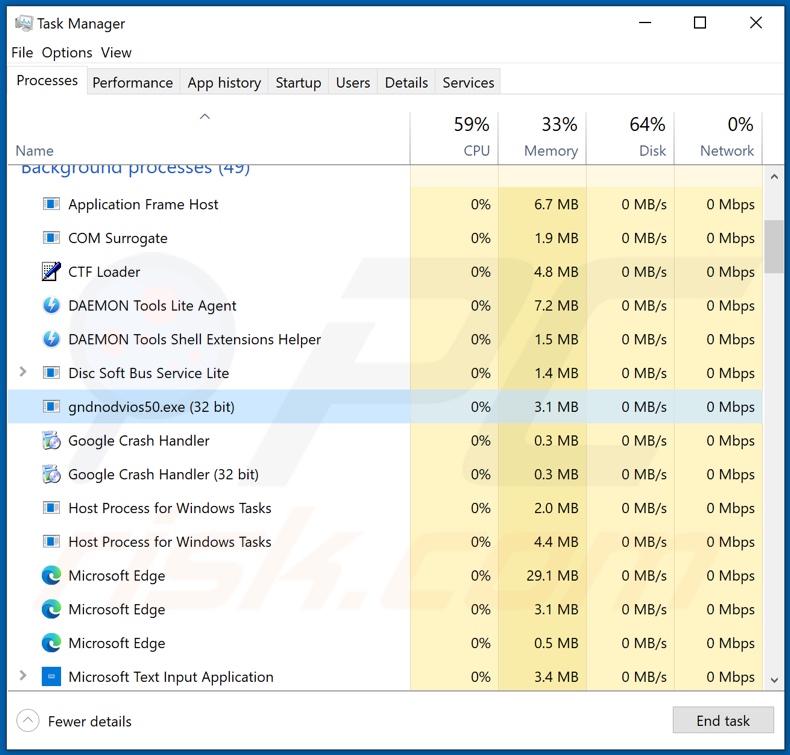Select the Google Crash Handler (32 bit) name
Image resolution: width=790 pixels, height=755 pixels.
(x=163, y=474)
